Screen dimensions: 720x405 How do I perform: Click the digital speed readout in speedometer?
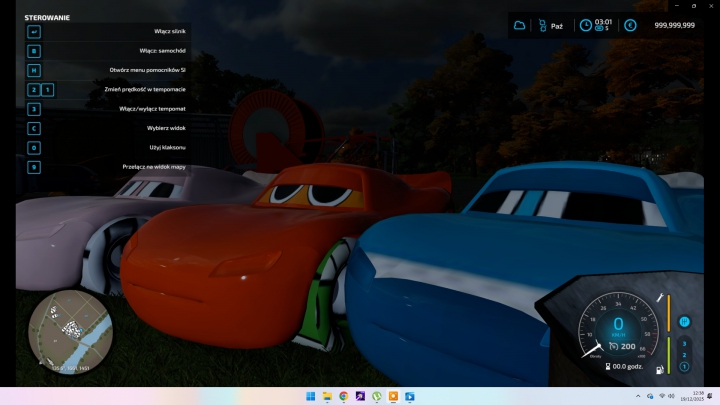pyautogui.click(x=618, y=325)
